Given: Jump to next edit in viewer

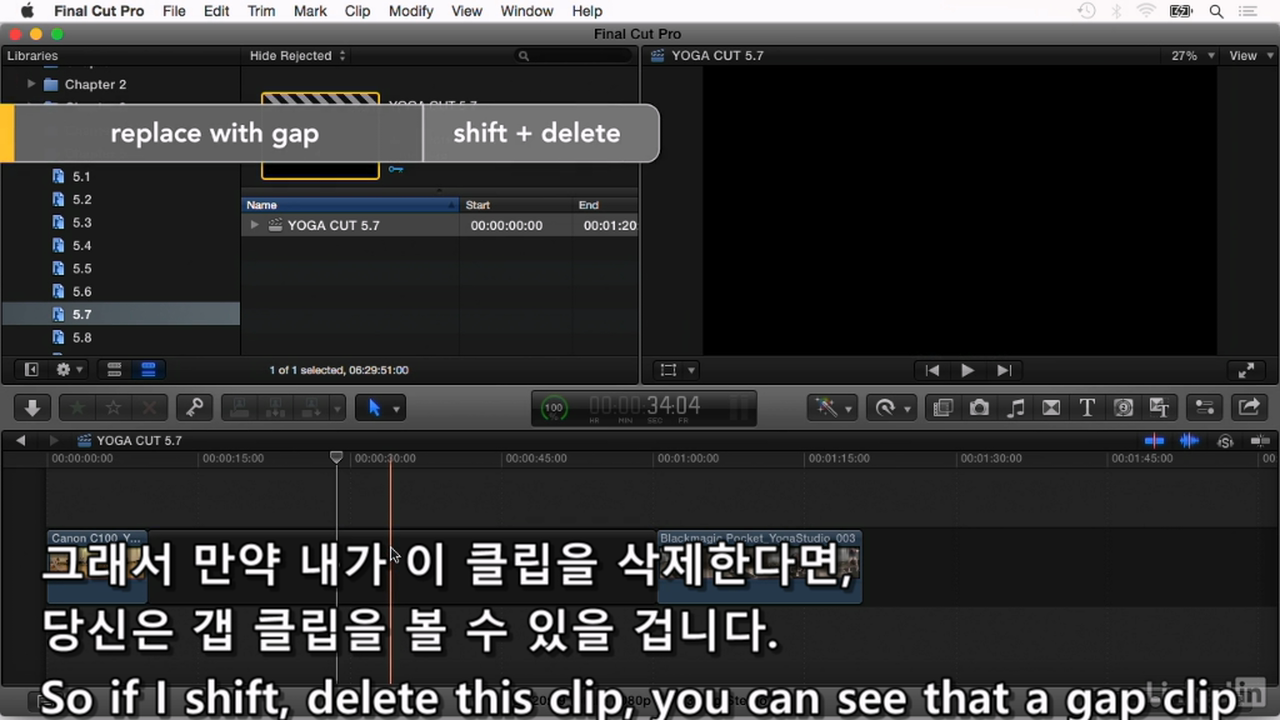Looking at the screenshot, I should [x=1004, y=370].
